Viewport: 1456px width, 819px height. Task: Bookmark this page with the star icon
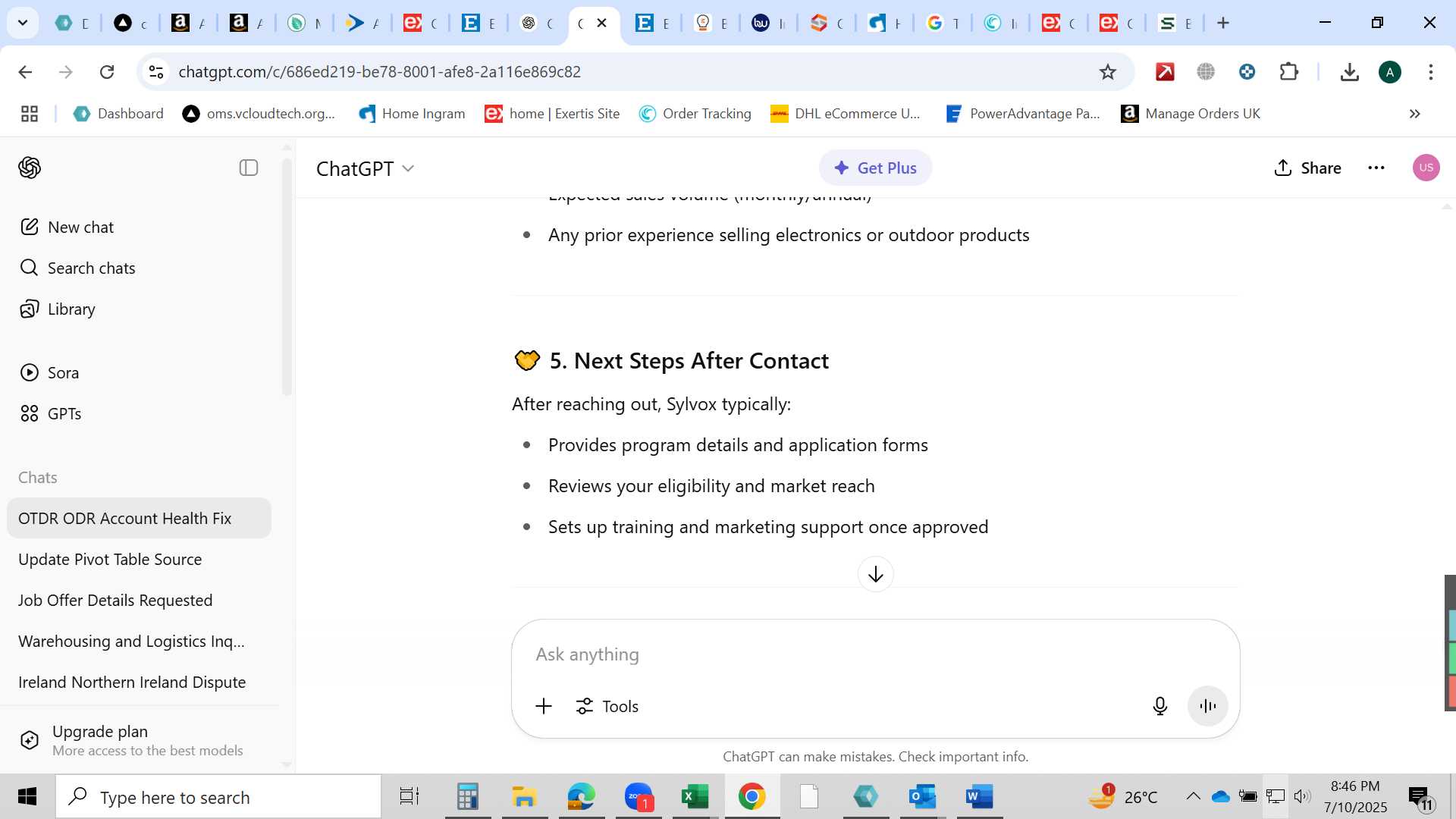1108,71
